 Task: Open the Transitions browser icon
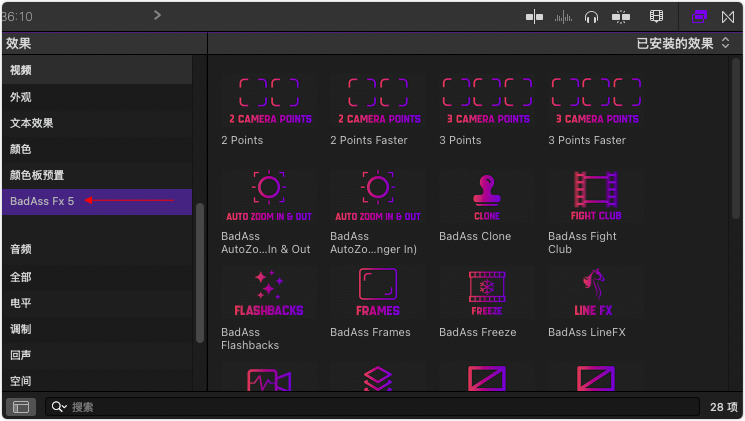pos(727,17)
